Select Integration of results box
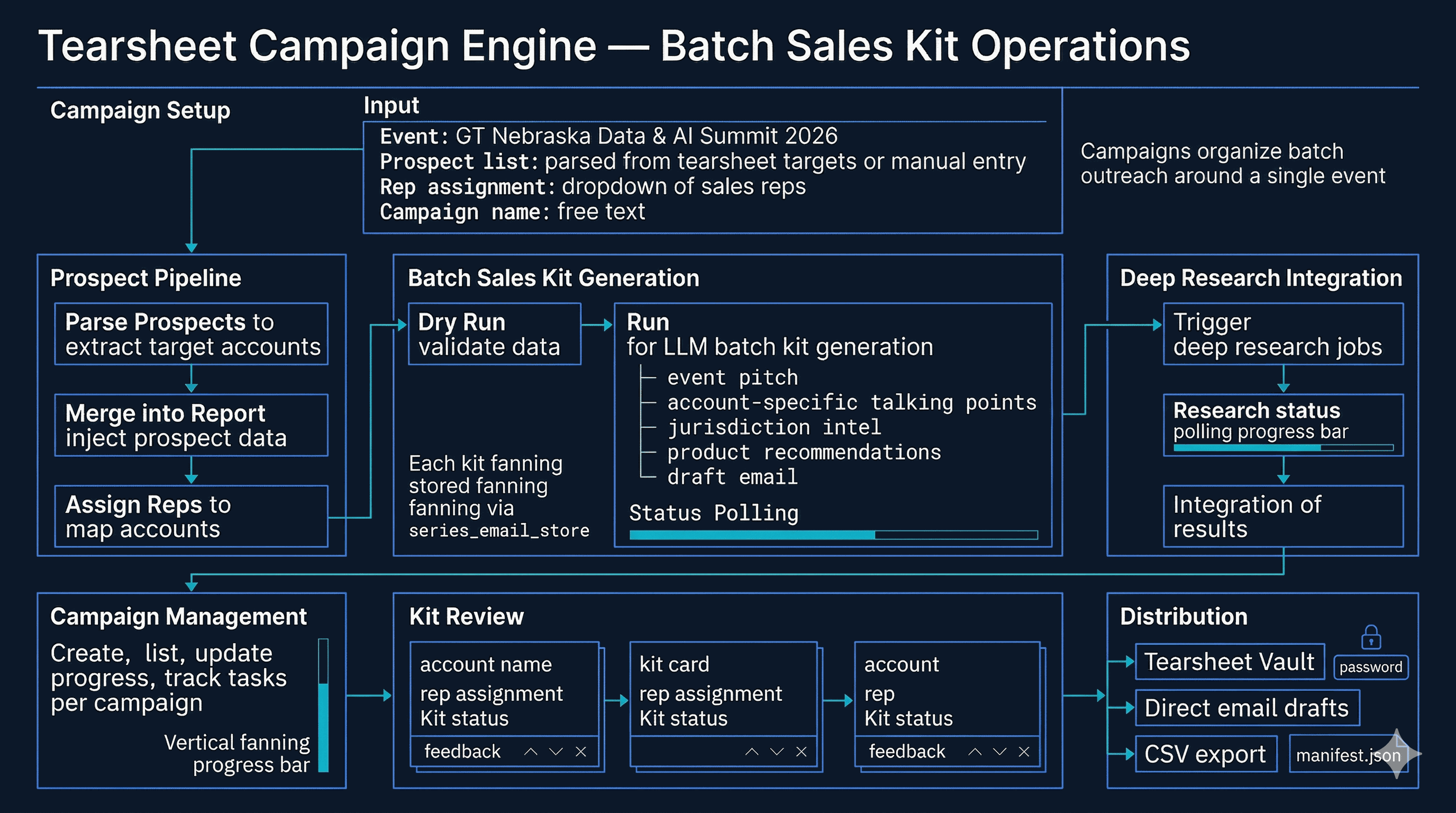The width and height of the screenshot is (1456, 813). click(1283, 516)
